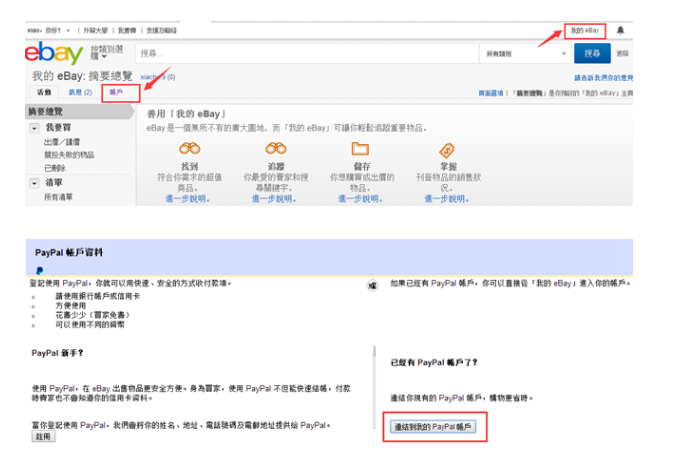Image resolution: width=674 pixels, height=465 pixels.
Task: Click the 頁面選項 link
Action: [x=491, y=93]
